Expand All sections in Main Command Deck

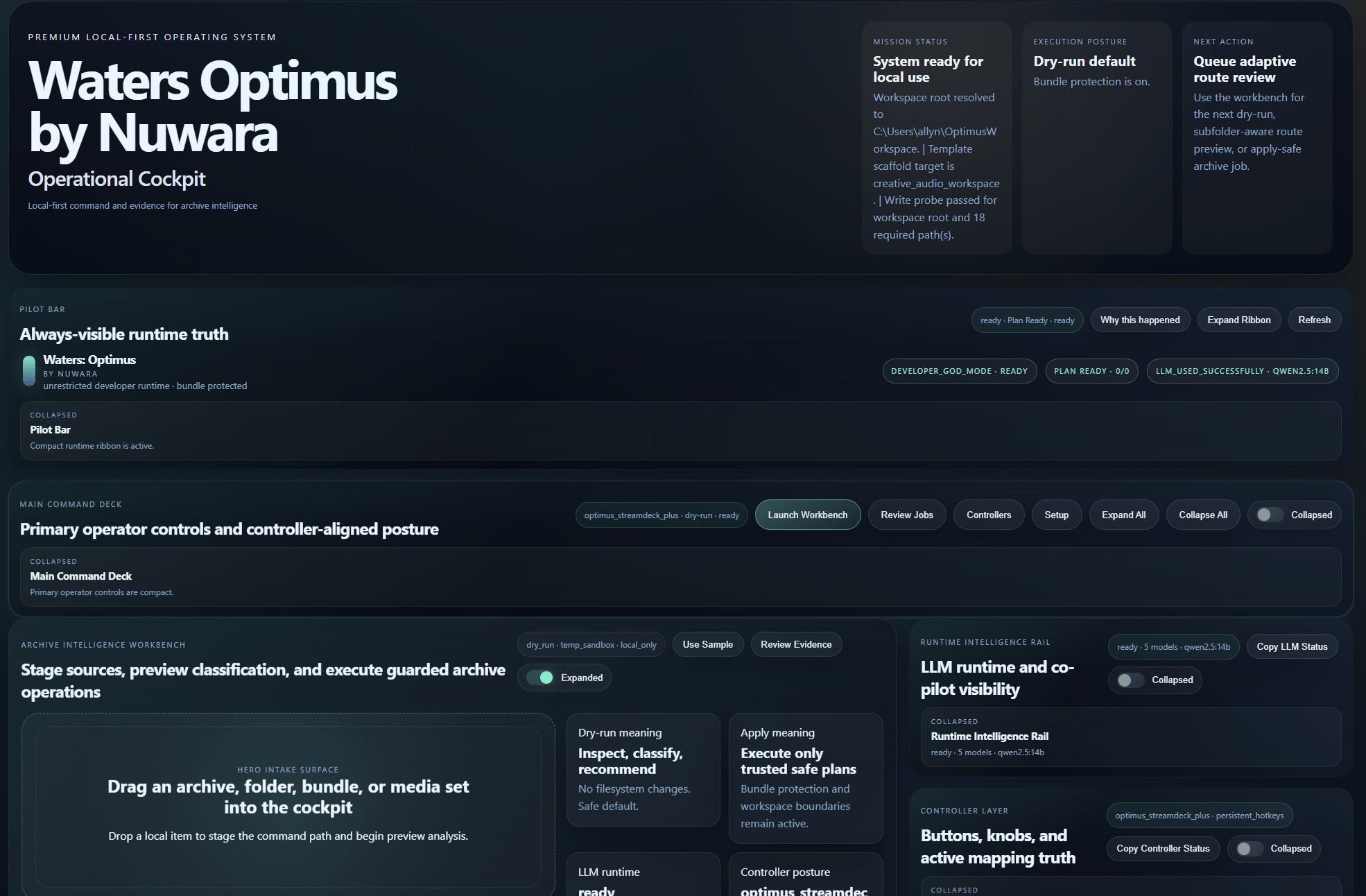[x=1124, y=515]
